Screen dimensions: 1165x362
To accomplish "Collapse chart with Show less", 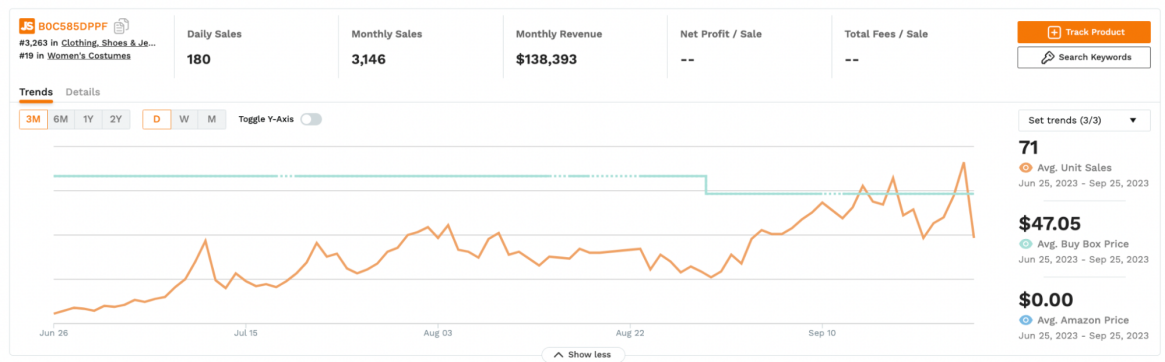I will (583, 355).
